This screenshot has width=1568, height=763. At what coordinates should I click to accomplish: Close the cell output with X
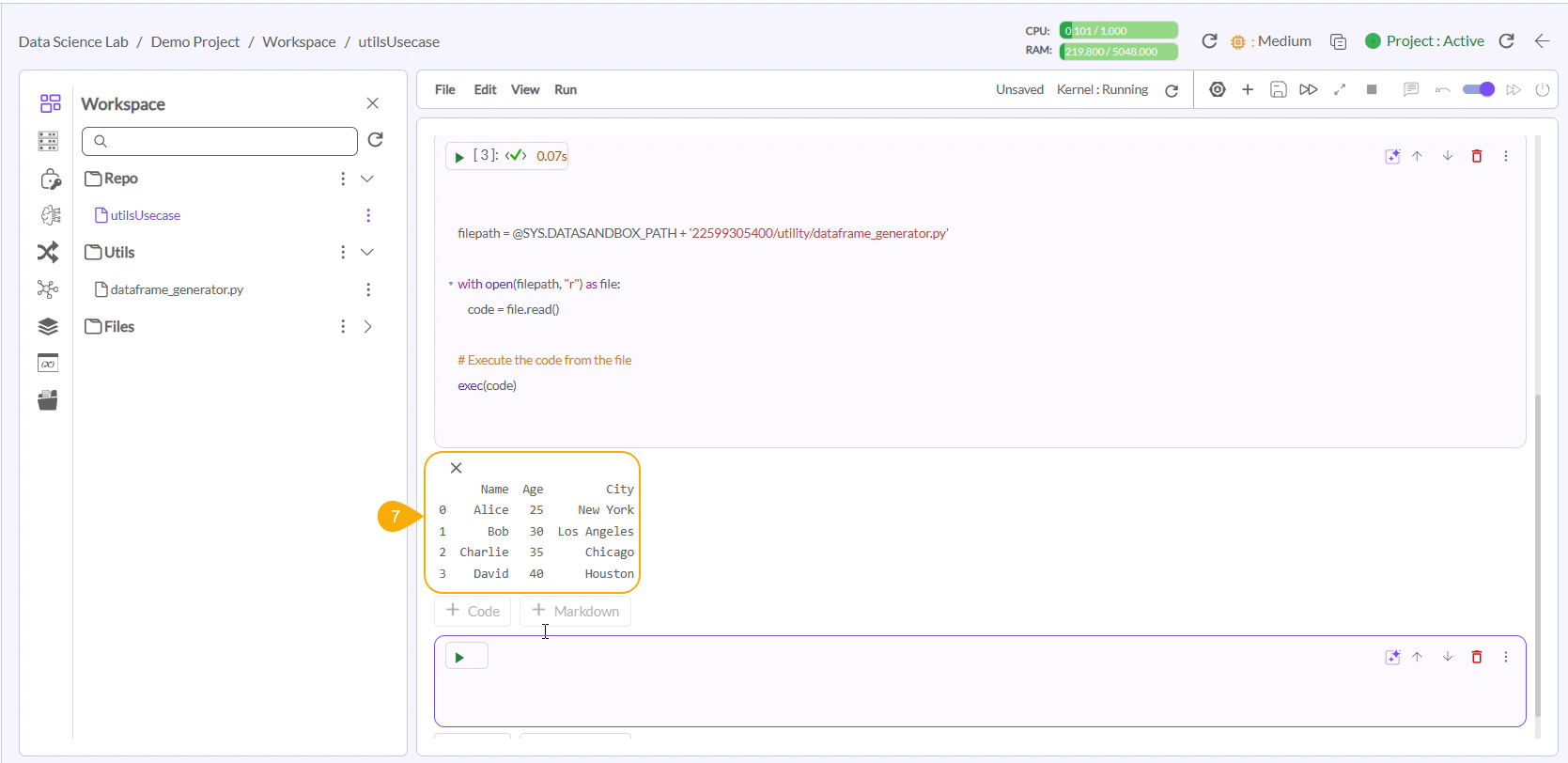point(456,468)
